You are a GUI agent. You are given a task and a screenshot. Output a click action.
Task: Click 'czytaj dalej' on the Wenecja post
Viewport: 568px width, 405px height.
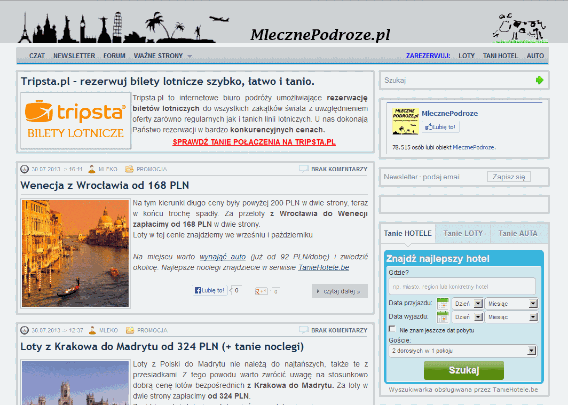340,291
